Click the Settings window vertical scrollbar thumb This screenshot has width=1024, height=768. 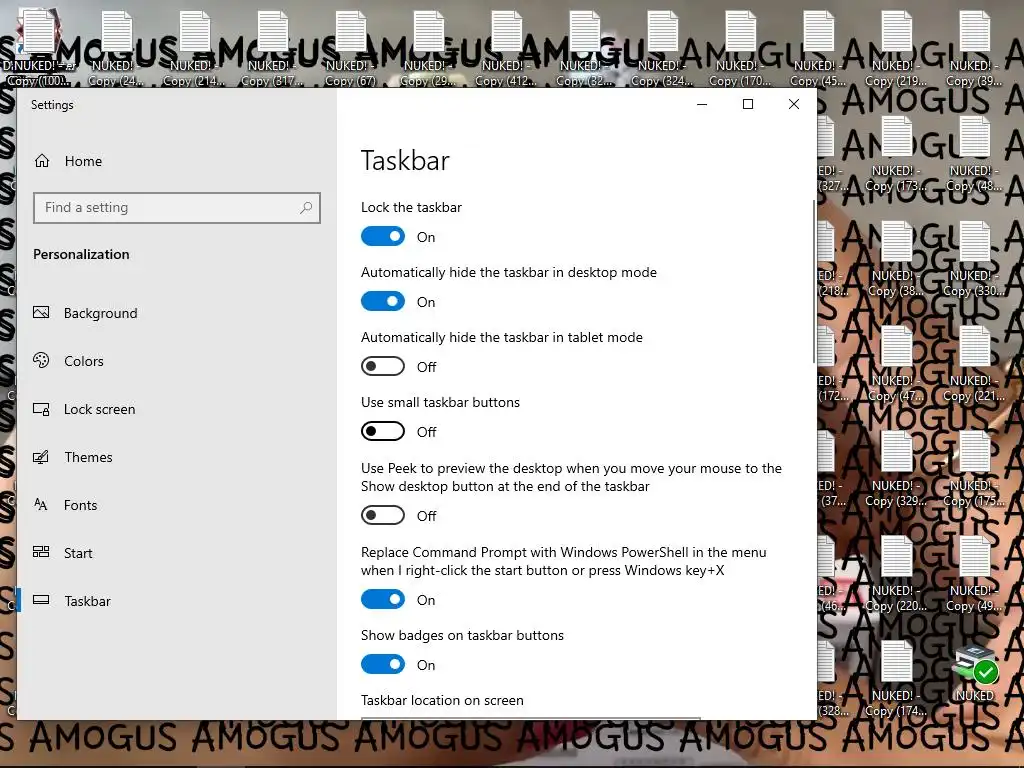click(814, 282)
